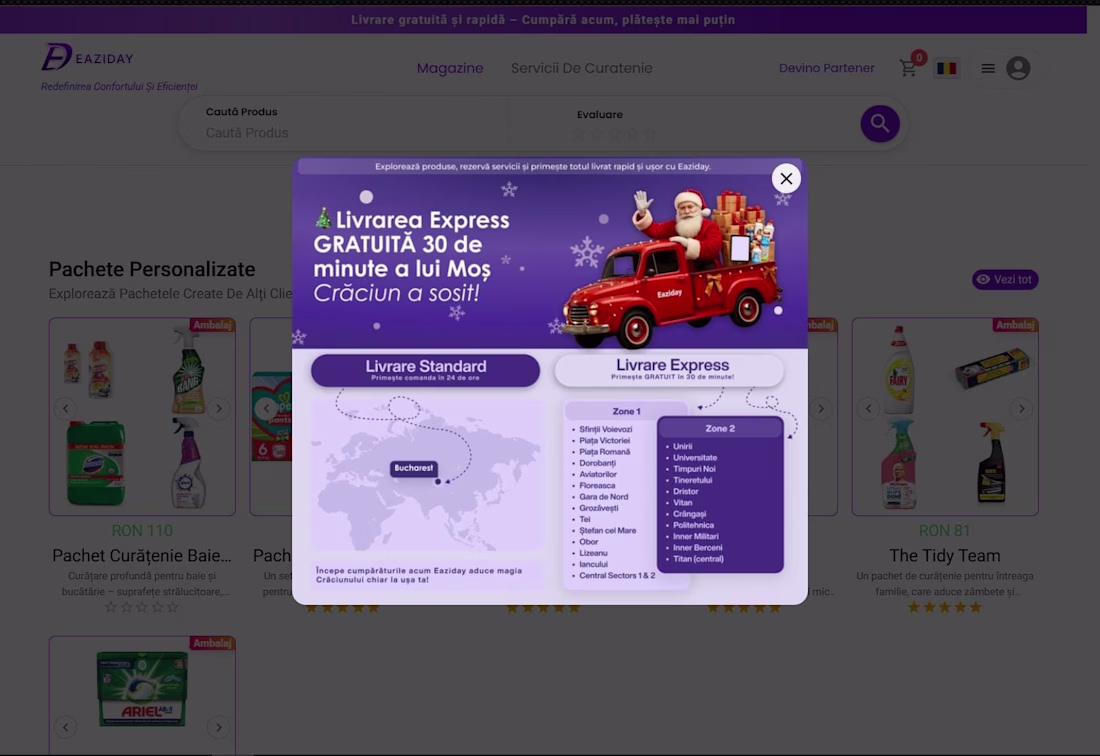Close the Christmas delivery popup
The height and width of the screenshot is (756, 1100).
786,179
